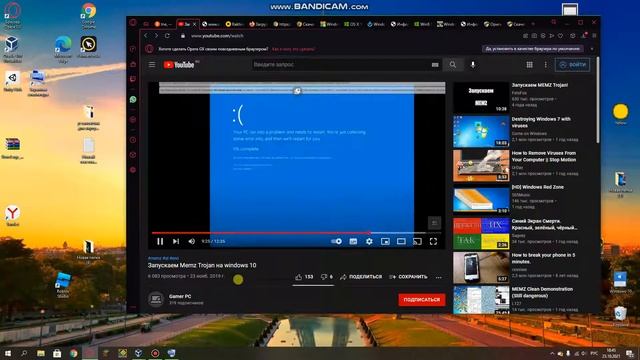Skip to next video button
Viewport: 640px width, 360px height.
[x=176, y=242]
